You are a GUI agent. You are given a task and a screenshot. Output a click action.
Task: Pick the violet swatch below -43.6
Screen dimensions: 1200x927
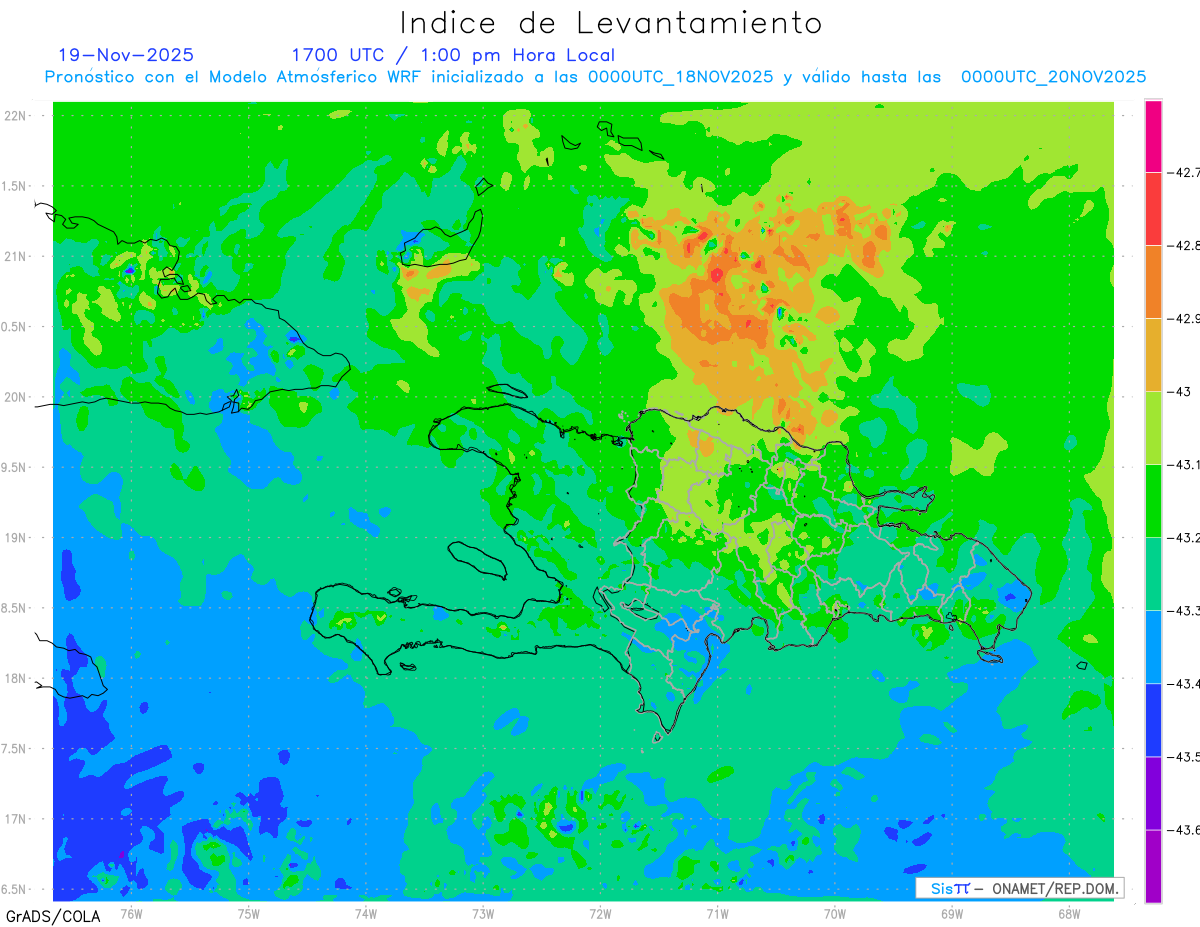tap(1153, 866)
